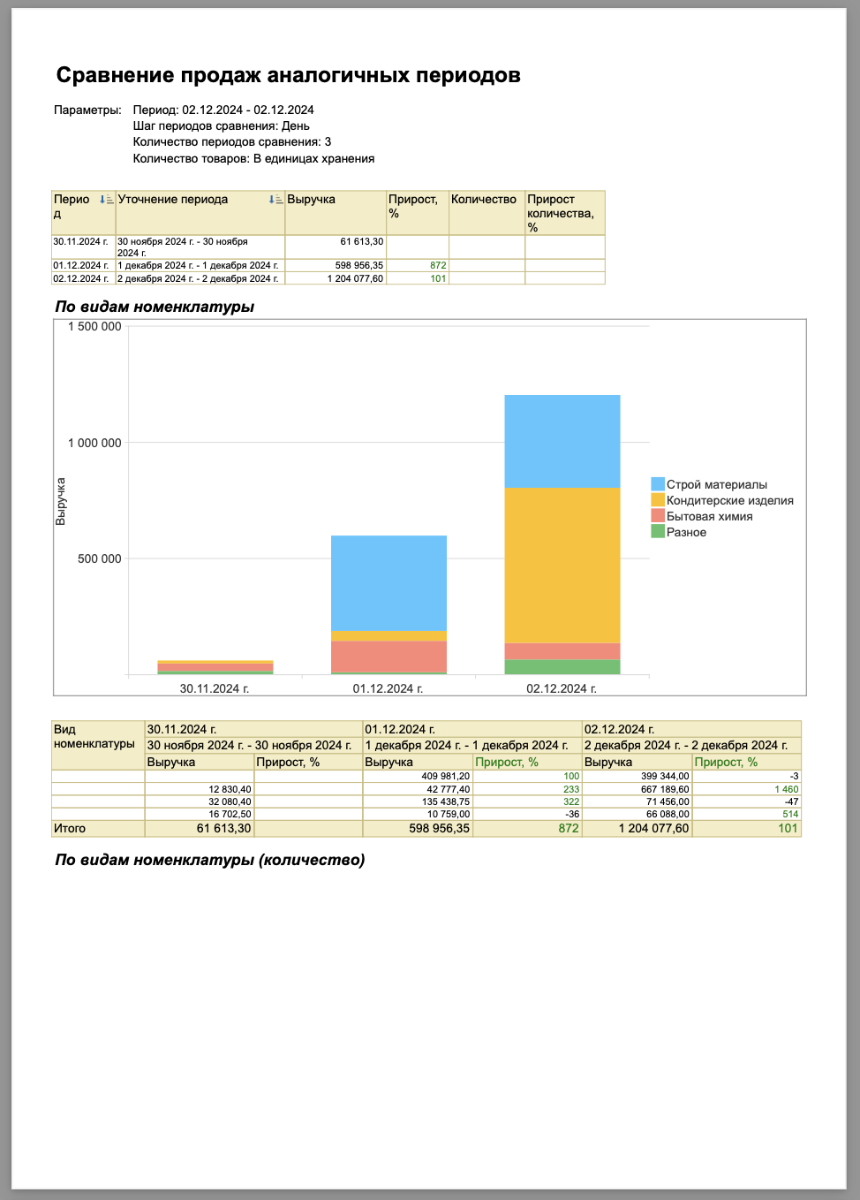Click sort icon in Период column header
The width and height of the screenshot is (860, 1200).
click(105, 200)
